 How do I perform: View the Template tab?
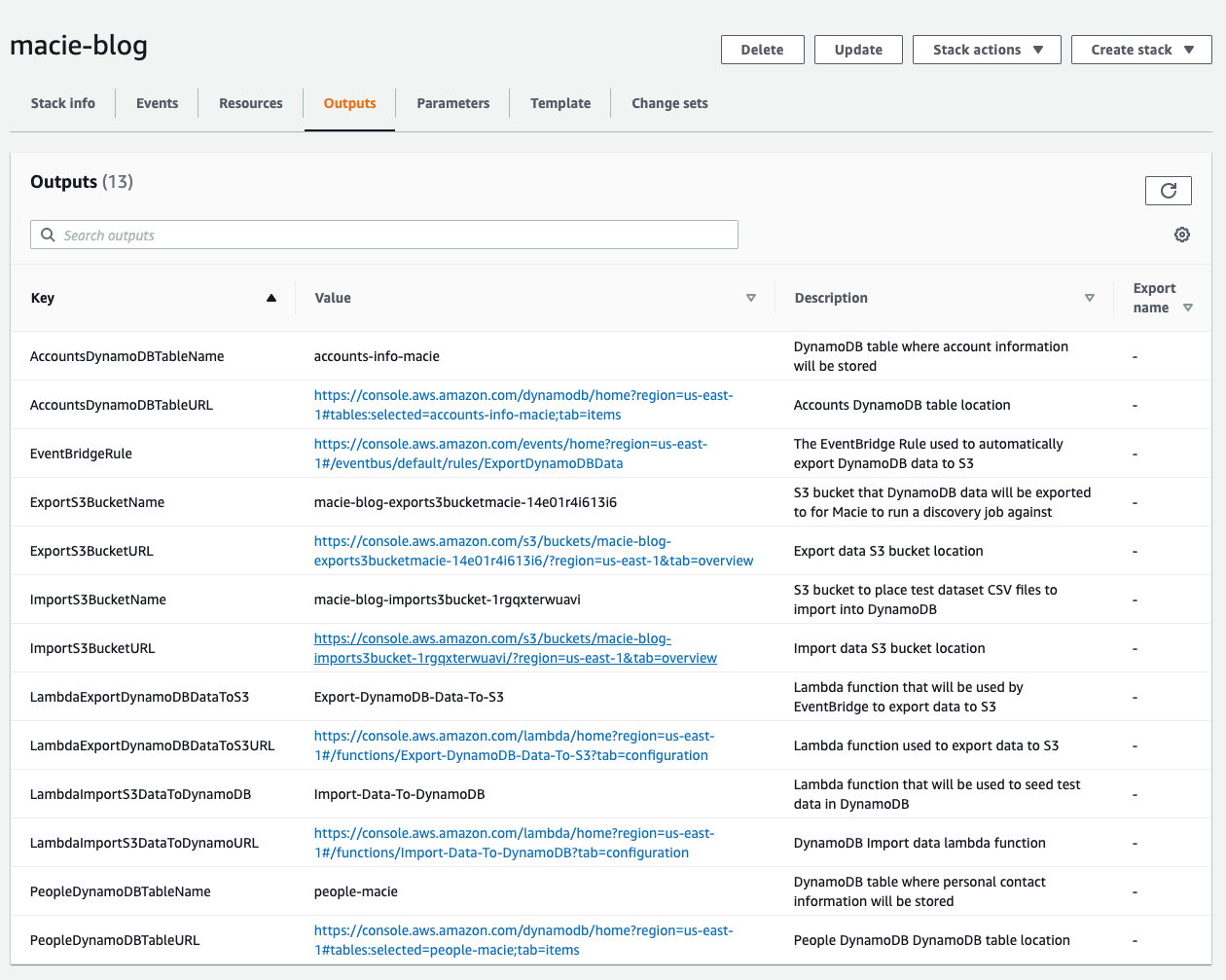[560, 103]
